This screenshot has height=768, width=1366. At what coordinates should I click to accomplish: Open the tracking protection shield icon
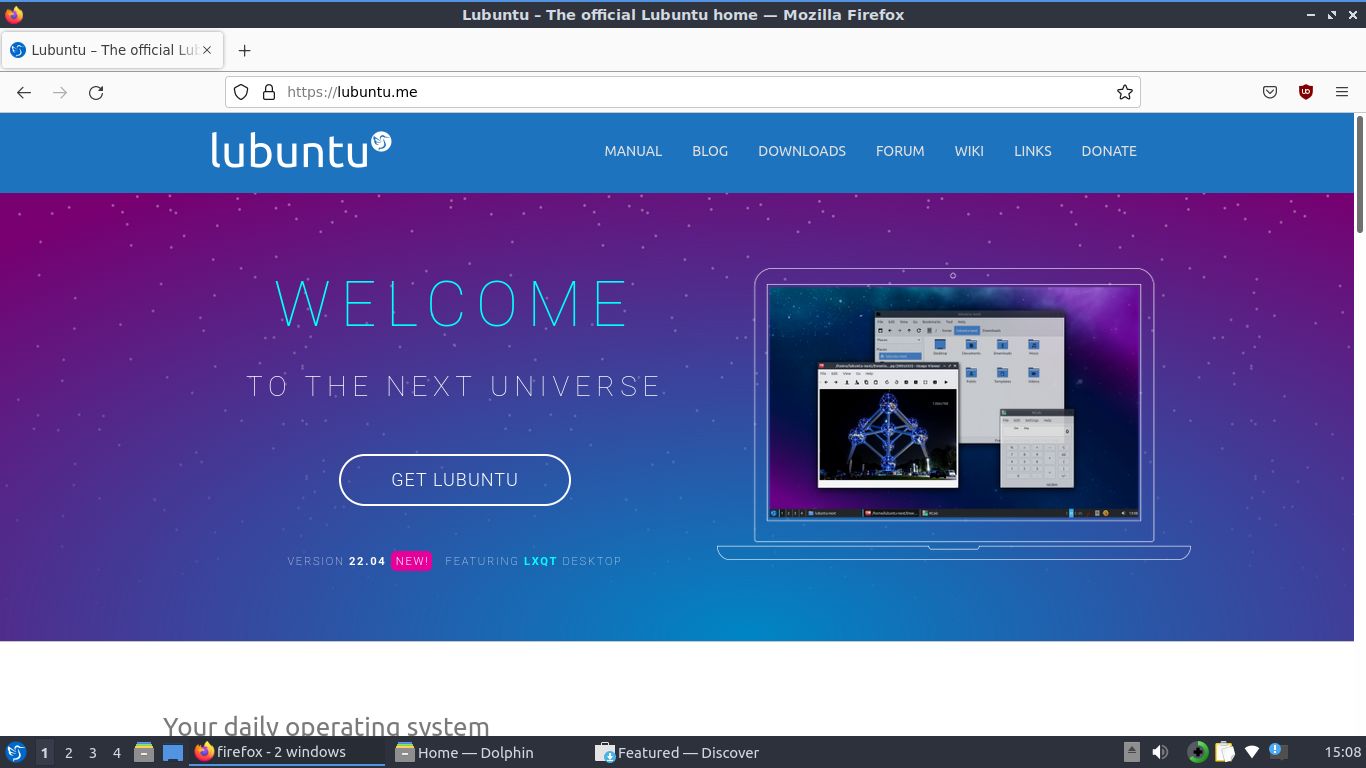pyautogui.click(x=241, y=92)
